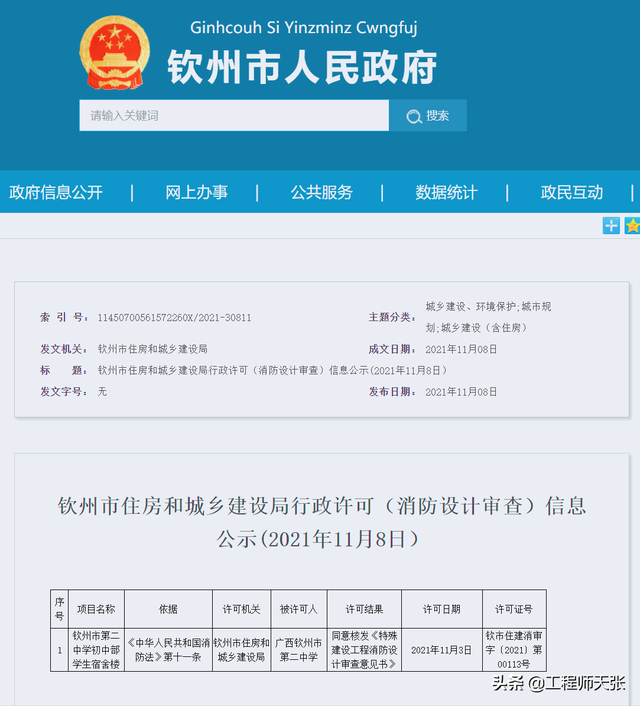Viewport: 640px width, 706px height.
Task: Click row number 1 cell
Action: point(59,650)
